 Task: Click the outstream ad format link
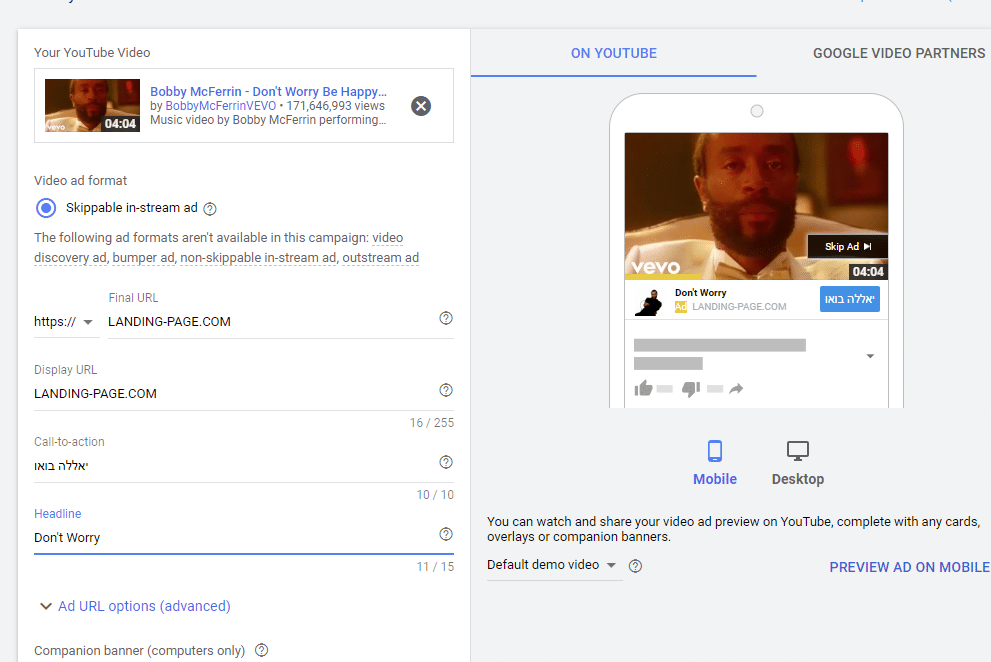coord(380,257)
